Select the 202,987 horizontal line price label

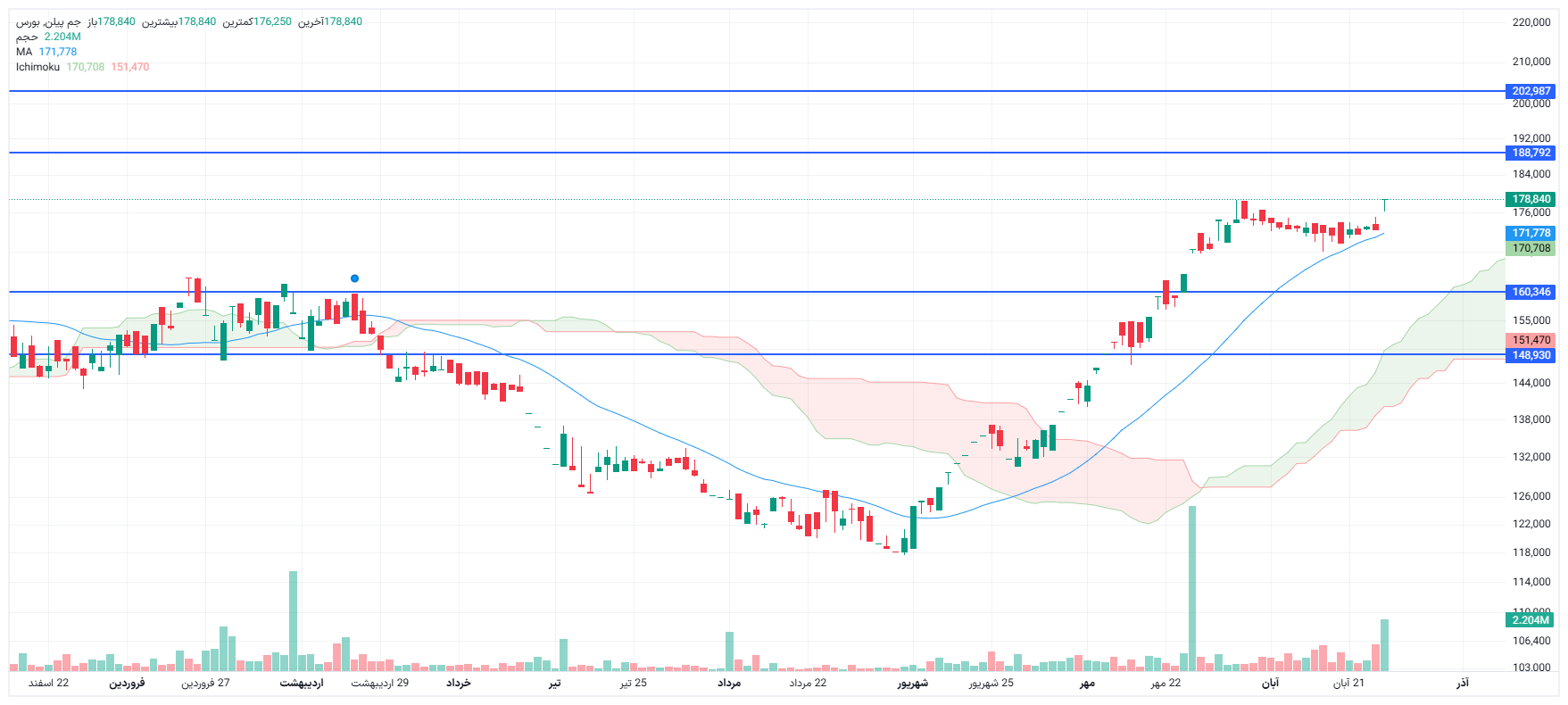[1531, 91]
